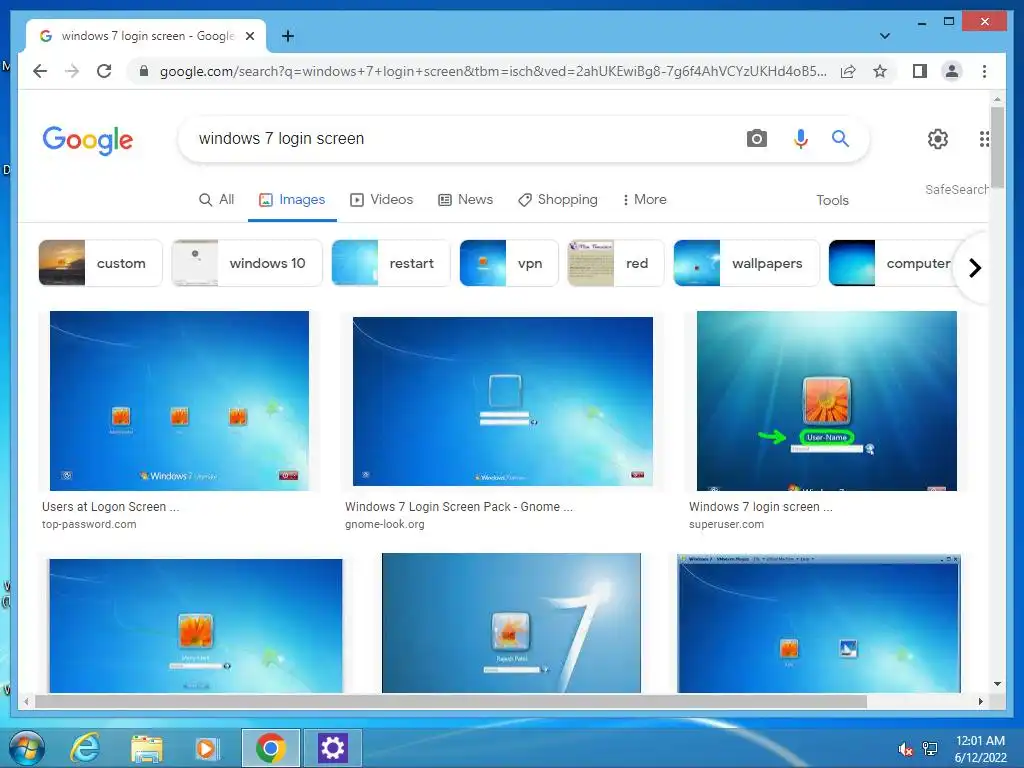Open gnome-look.org login screen thumbnail
This screenshot has height=768, width=1024.
pyautogui.click(x=503, y=401)
